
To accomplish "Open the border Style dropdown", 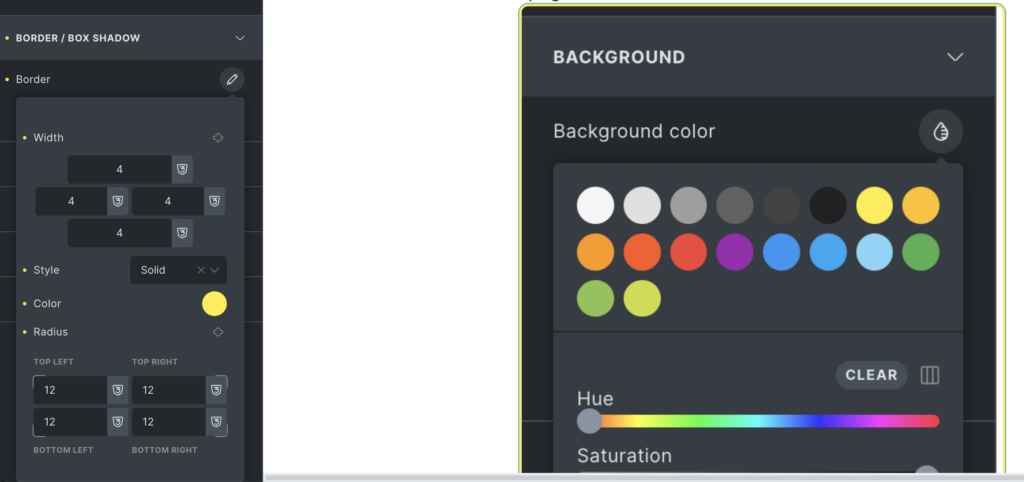I will point(215,270).
